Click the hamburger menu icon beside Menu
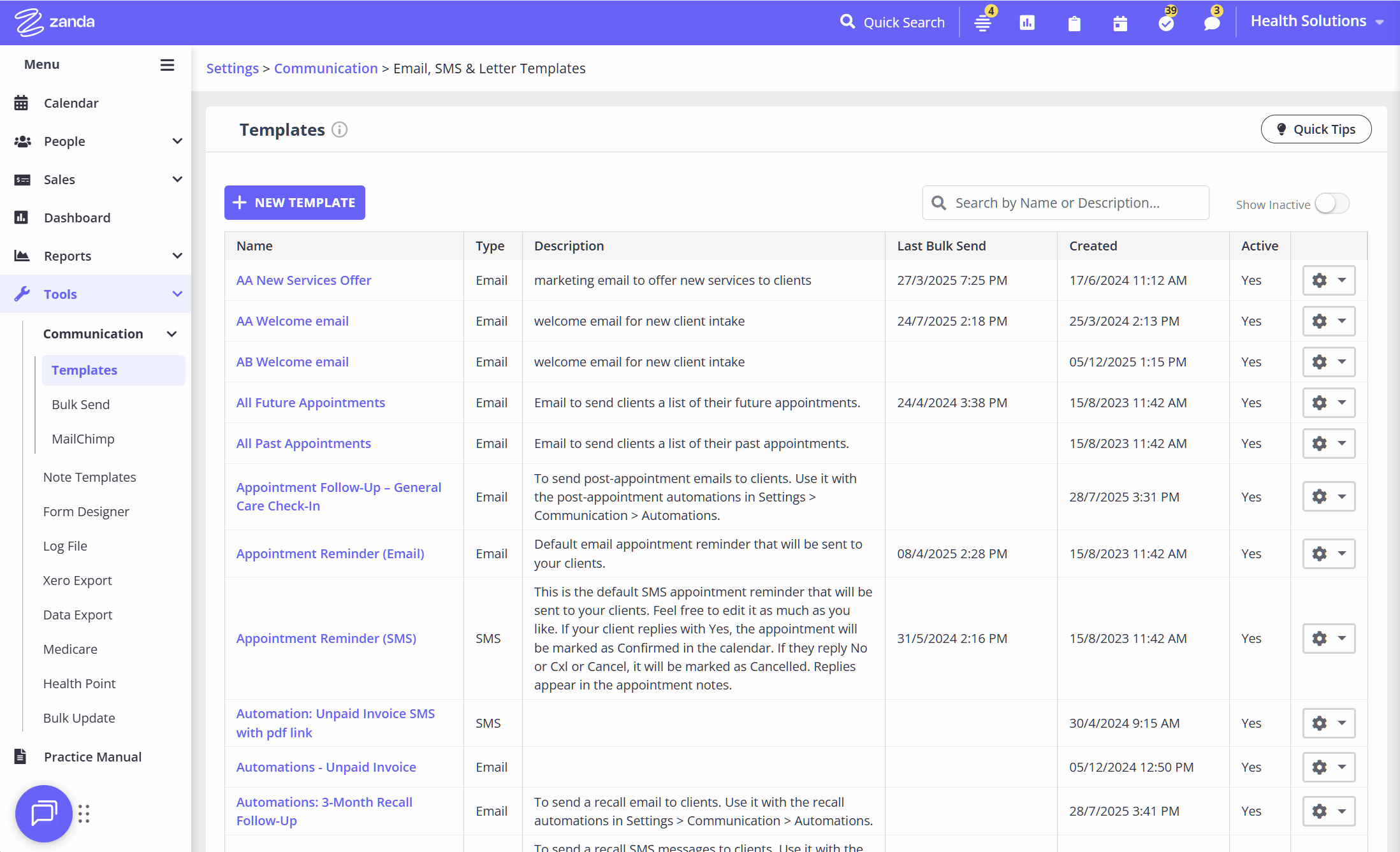This screenshot has width=1400, height=852. 167,64
